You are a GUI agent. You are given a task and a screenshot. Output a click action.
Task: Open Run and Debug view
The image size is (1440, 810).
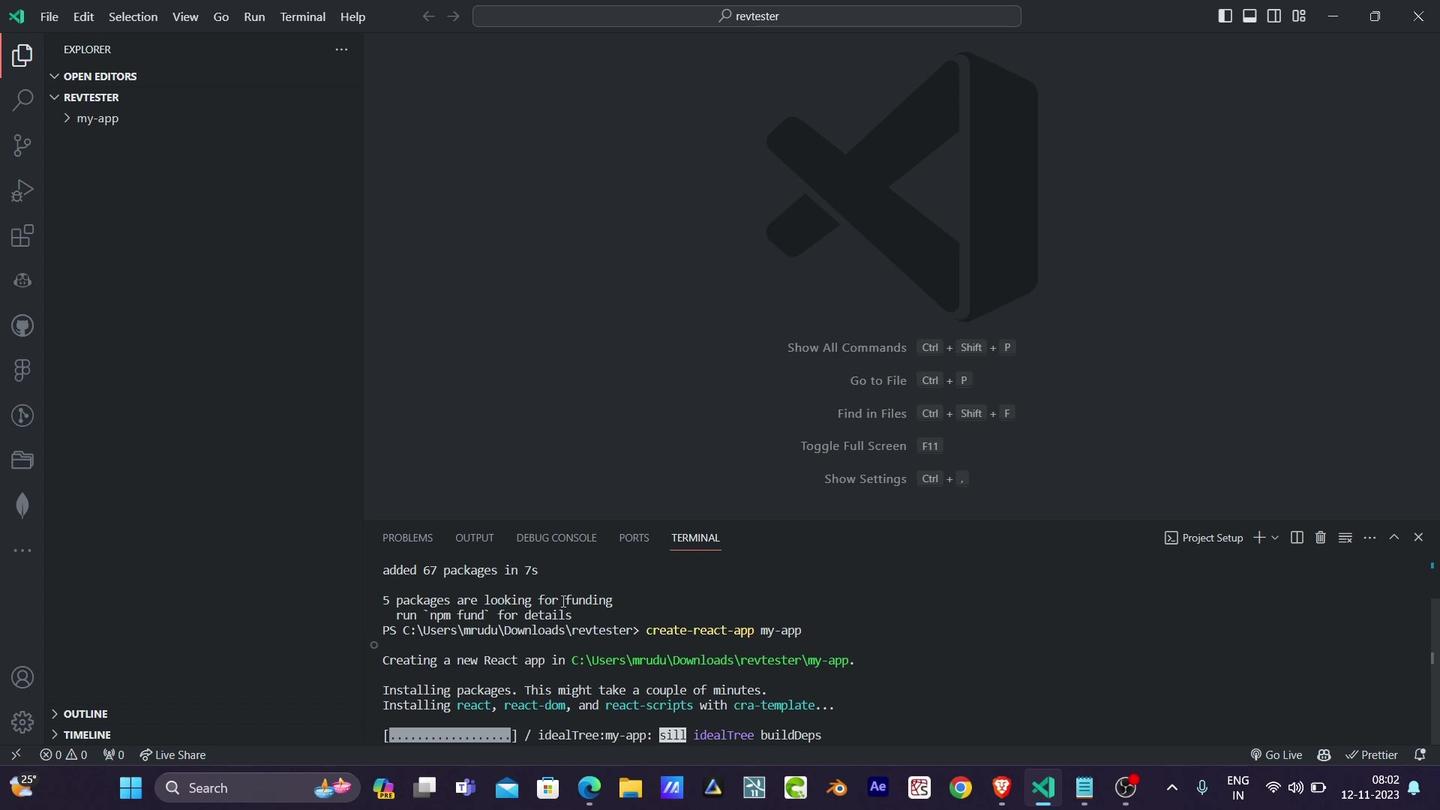tap(22, 191)
